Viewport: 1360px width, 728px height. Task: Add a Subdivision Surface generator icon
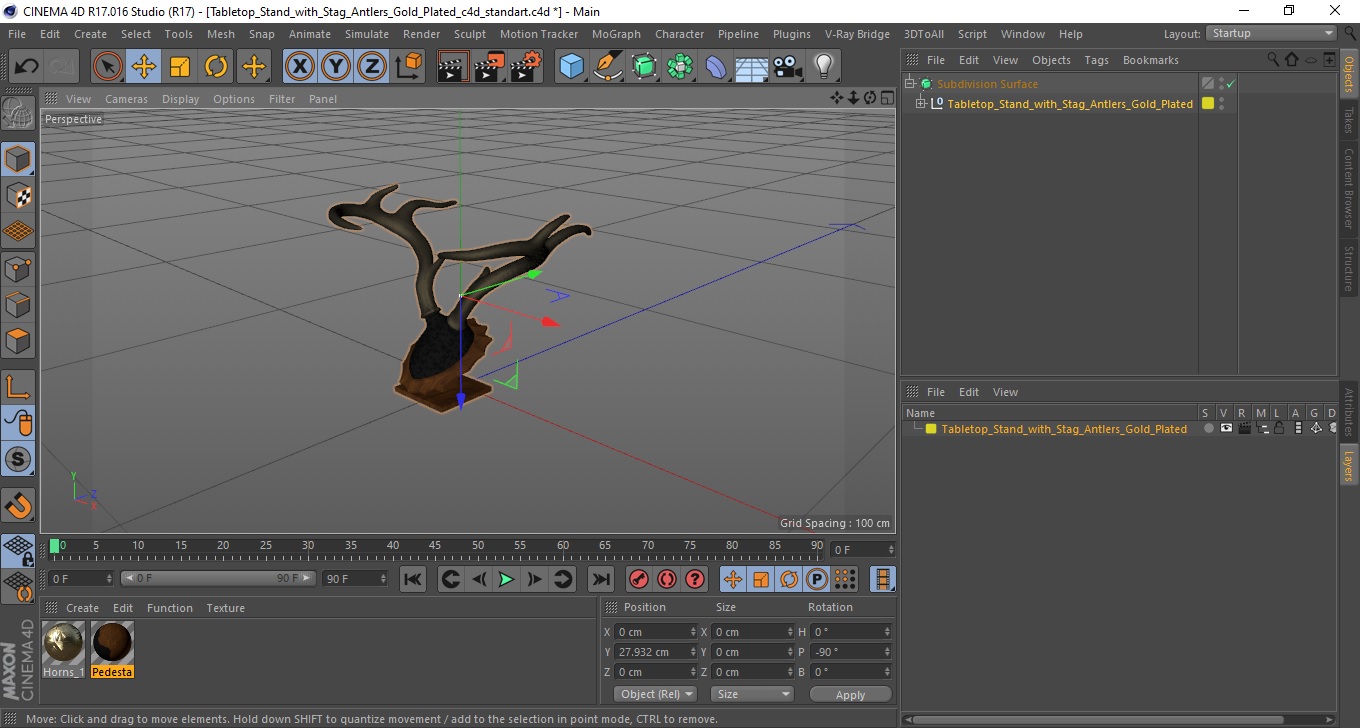(x=644, y=67)
